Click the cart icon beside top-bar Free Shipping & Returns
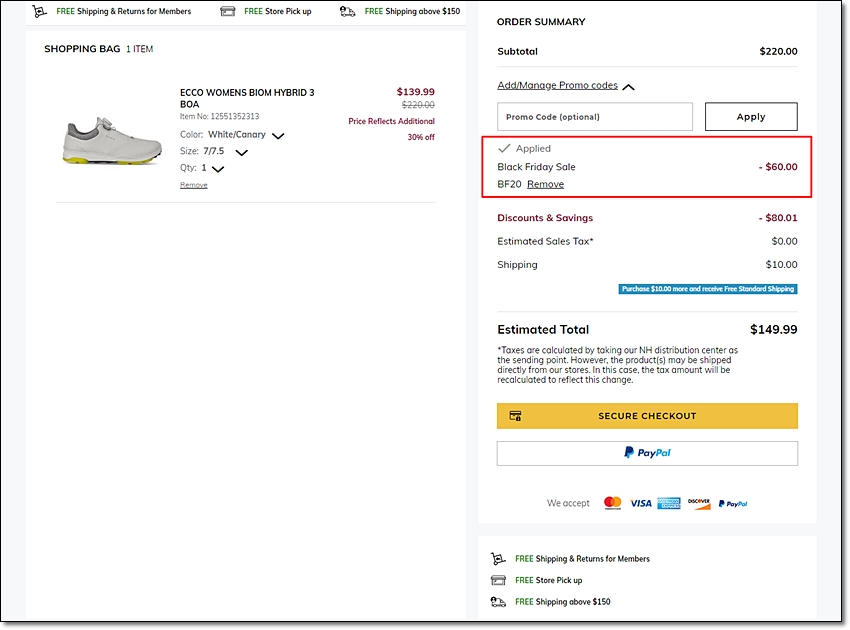Image resolution: width=850 pixels, height=630 pixels. click(40, 11)
